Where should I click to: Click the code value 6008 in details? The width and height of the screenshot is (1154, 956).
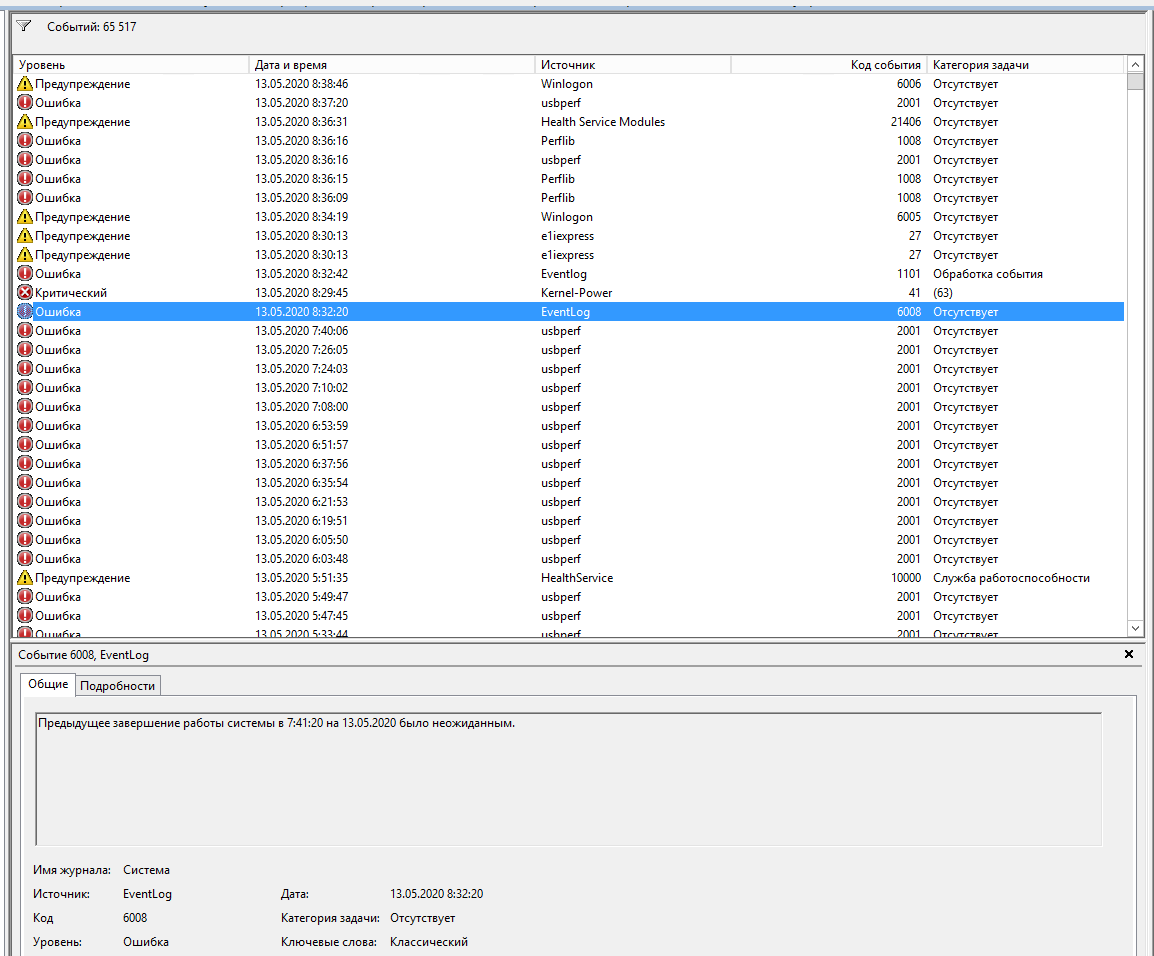[x=135, y=918]
